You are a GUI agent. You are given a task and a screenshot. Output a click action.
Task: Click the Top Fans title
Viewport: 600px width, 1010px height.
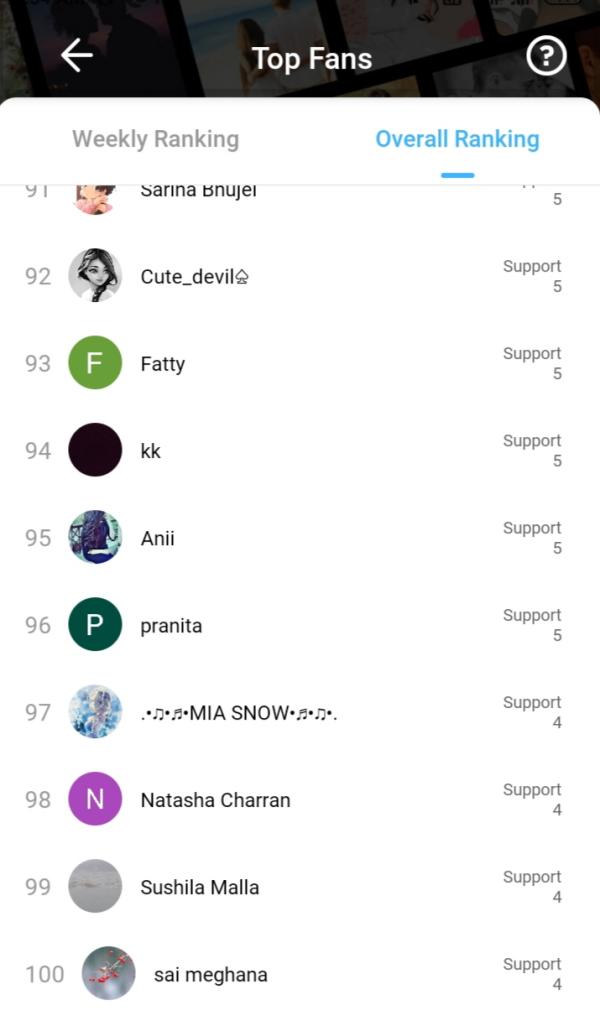[x=312, y=59]
